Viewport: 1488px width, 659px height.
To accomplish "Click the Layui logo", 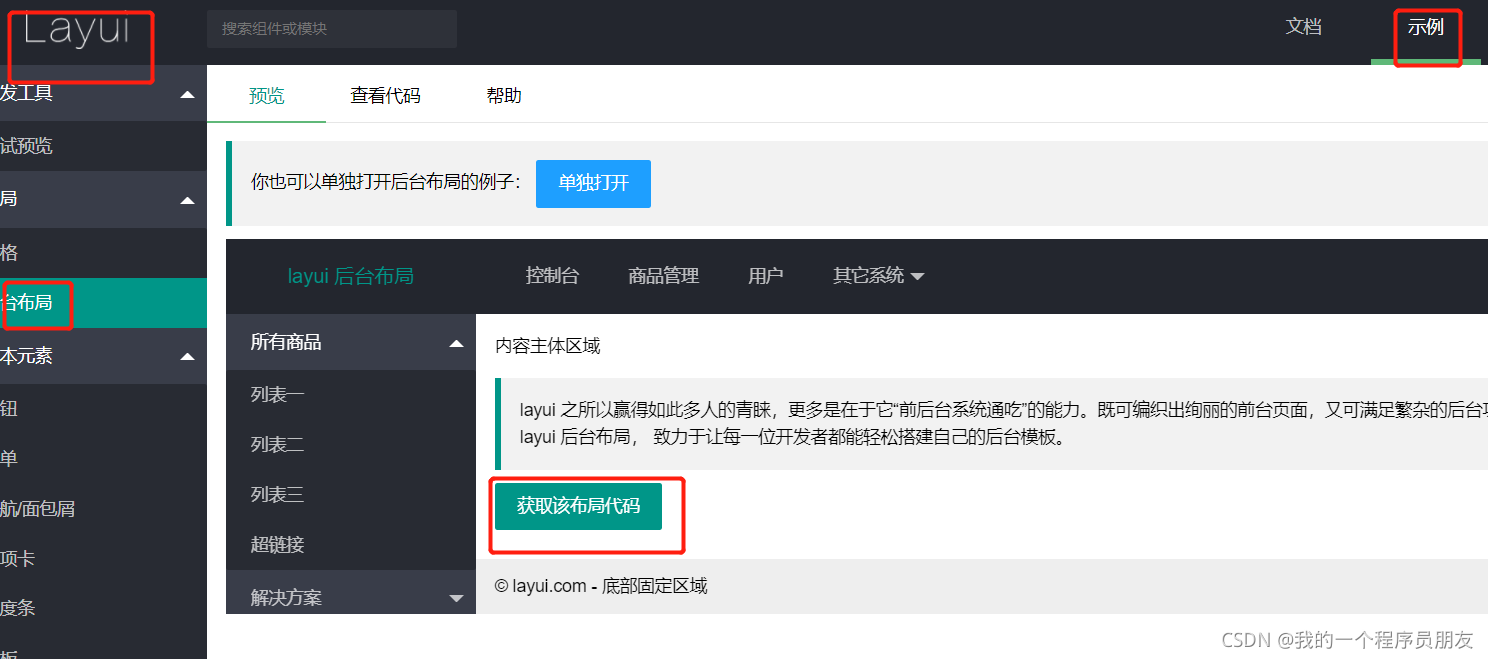I will pyautogui.click(x=77, y=30).
